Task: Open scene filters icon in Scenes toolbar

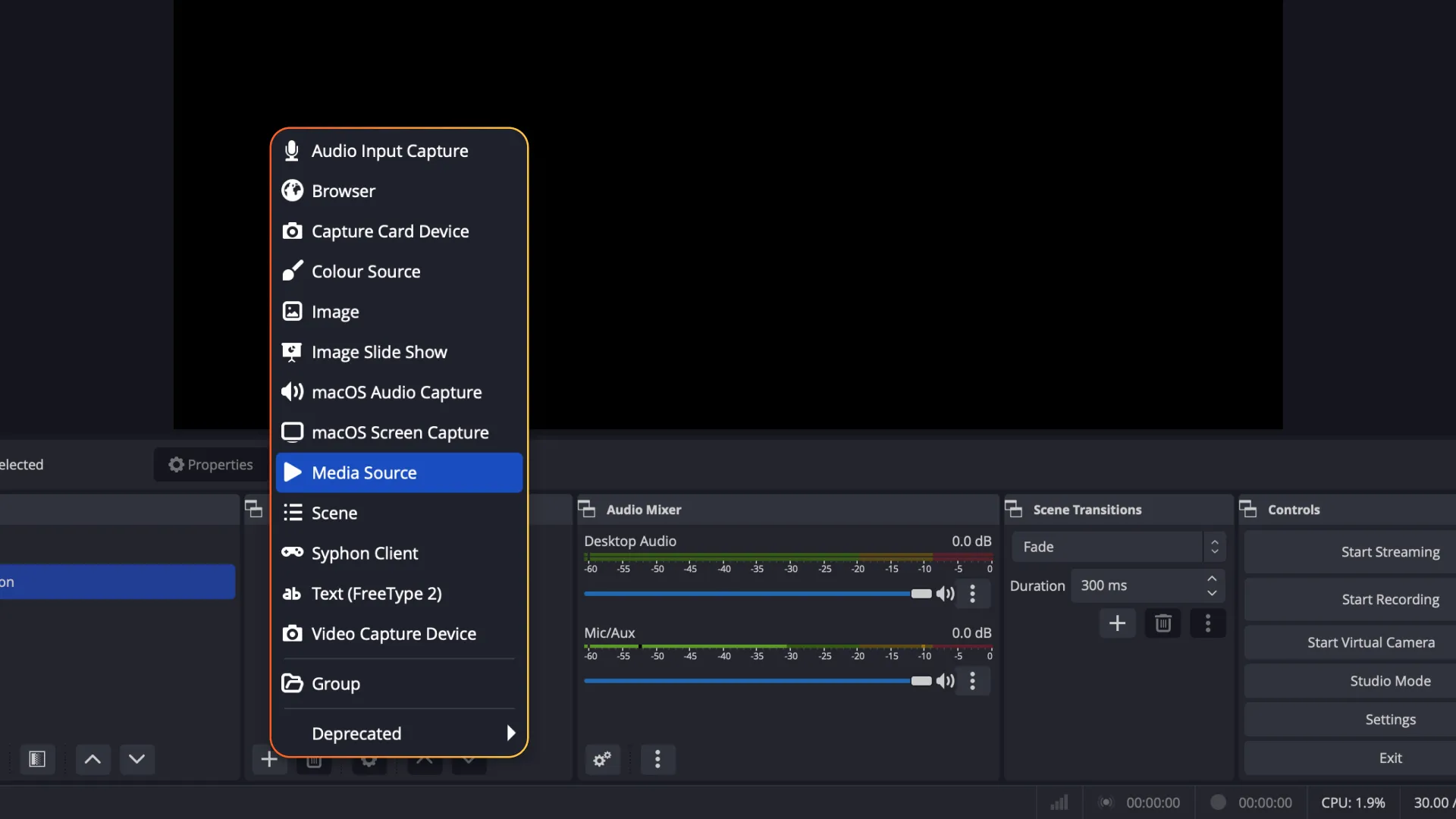Action: pyautogui.click(x=37, y=759)
